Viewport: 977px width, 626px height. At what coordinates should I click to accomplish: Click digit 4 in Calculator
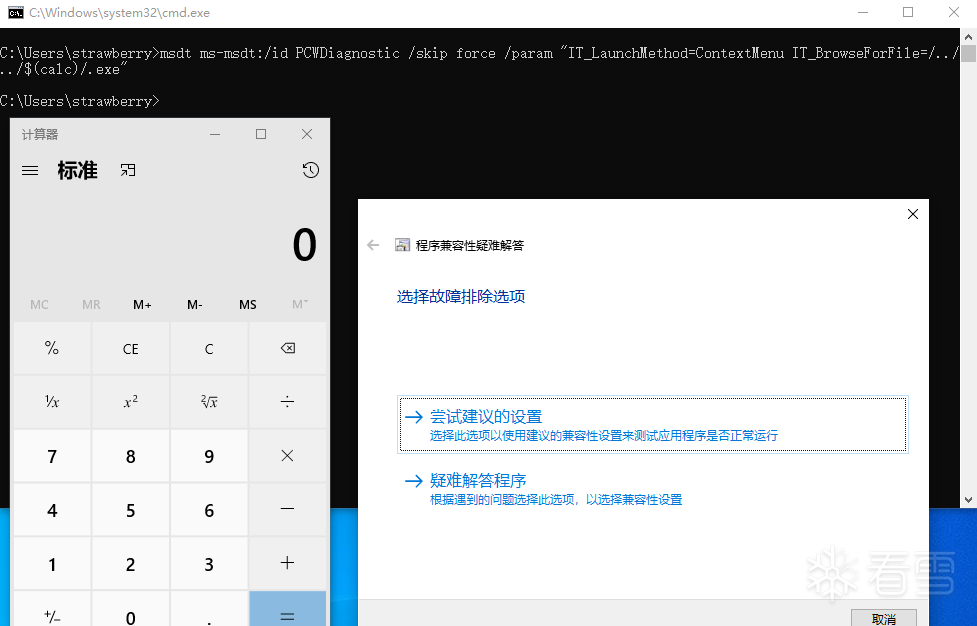tap(52, 510)
